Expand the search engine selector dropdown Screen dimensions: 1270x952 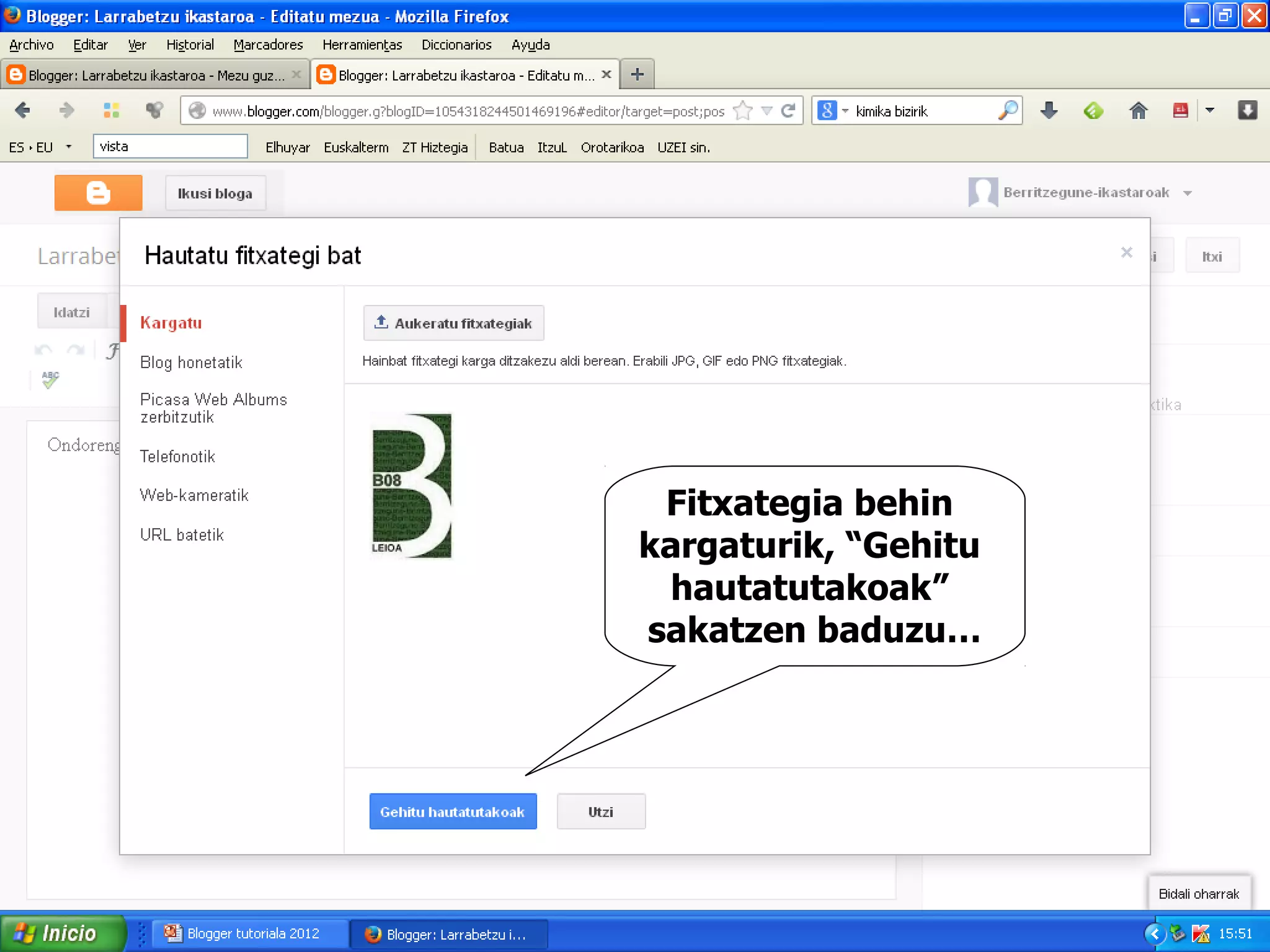[845, 111]
